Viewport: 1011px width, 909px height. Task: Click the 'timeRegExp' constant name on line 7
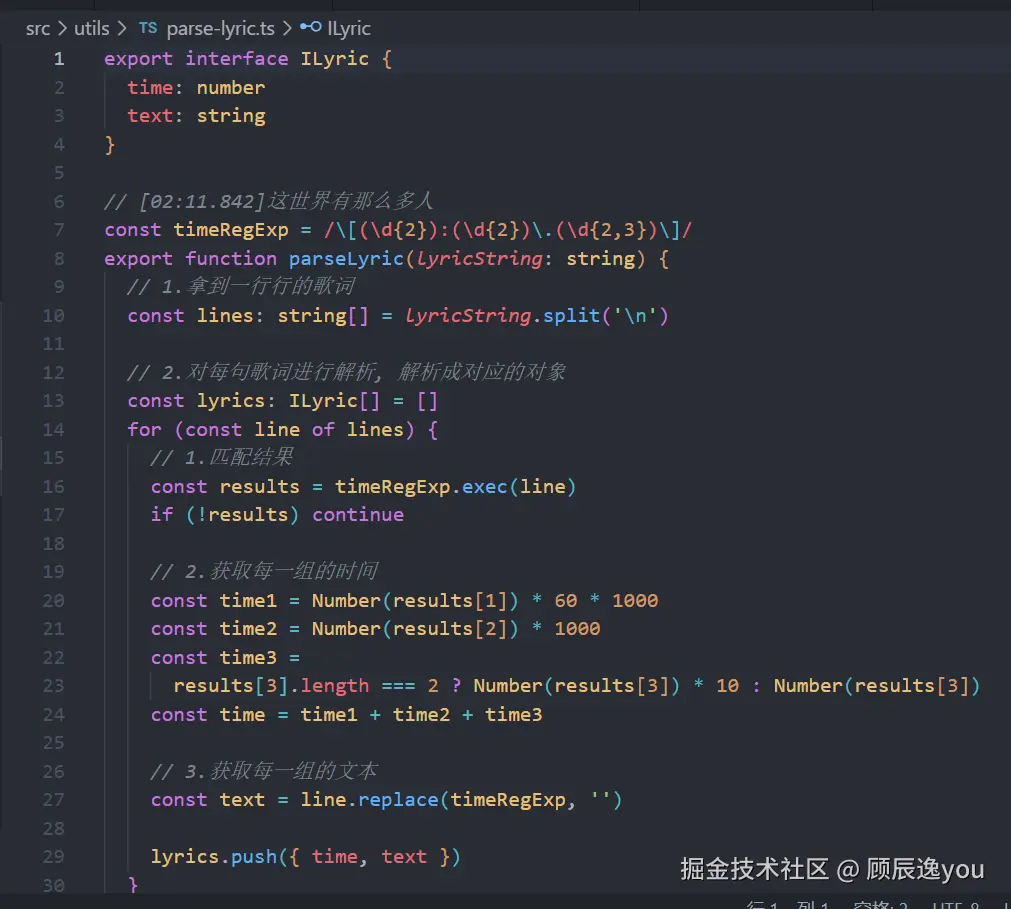(x=231, y=230)
